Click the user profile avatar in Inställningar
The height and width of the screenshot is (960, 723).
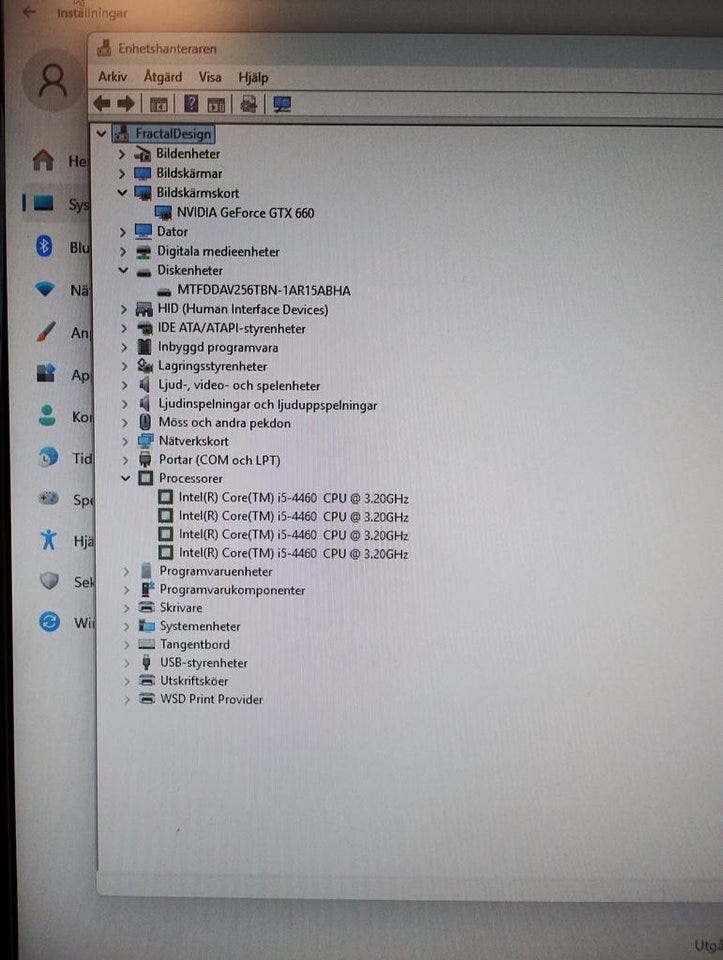53,81
